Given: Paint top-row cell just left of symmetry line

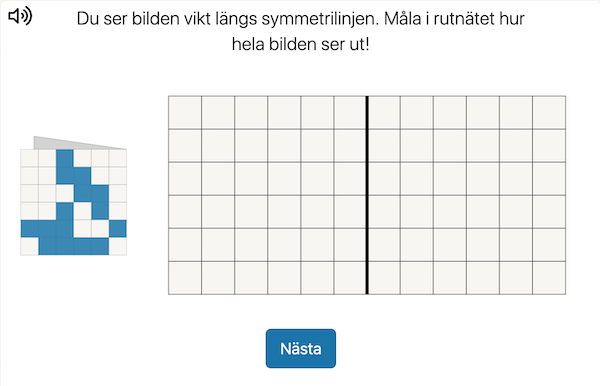Looking at the screenshot, I should pos(350,112).
